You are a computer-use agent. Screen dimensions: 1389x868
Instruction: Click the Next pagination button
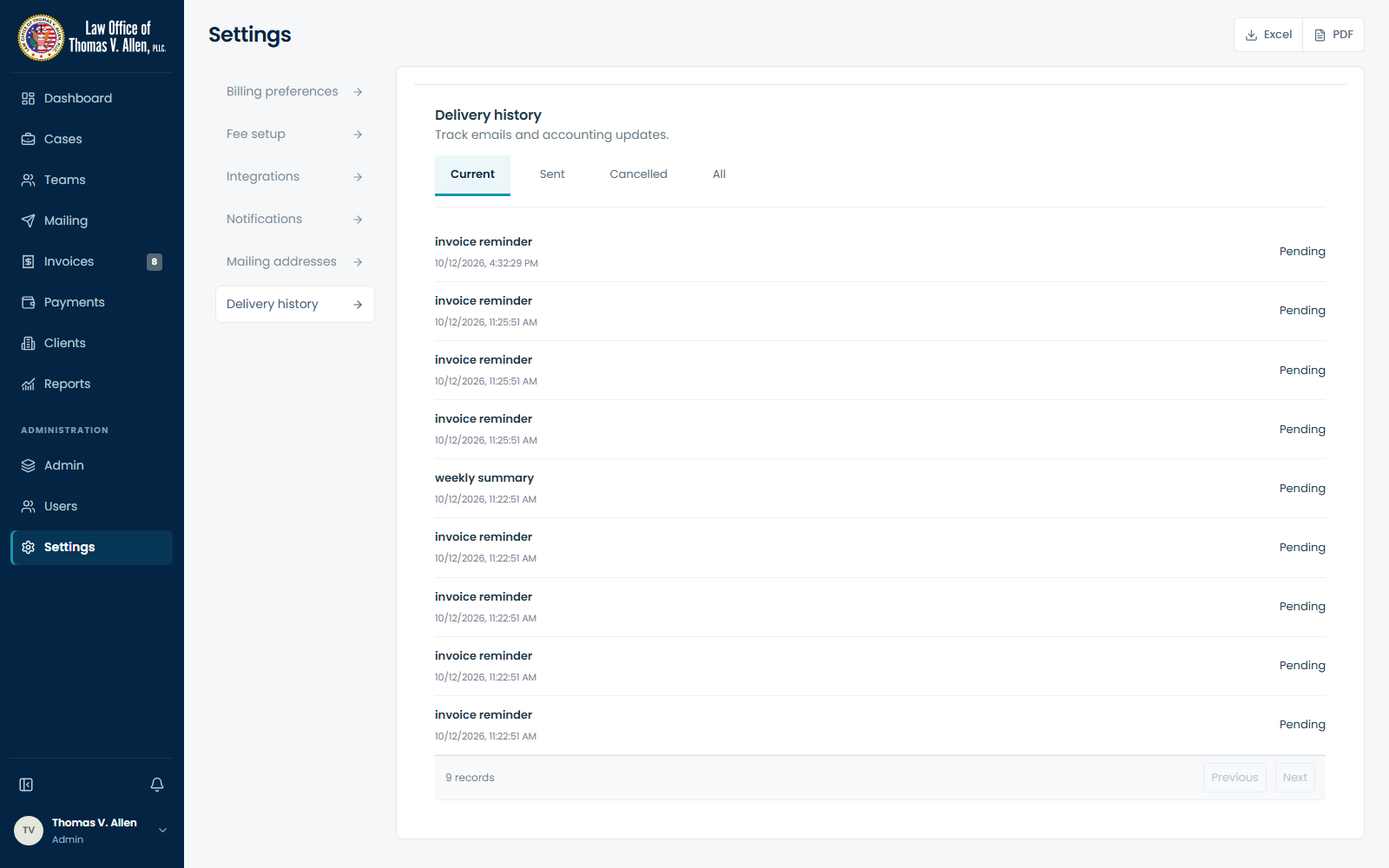coord(1294,778)
